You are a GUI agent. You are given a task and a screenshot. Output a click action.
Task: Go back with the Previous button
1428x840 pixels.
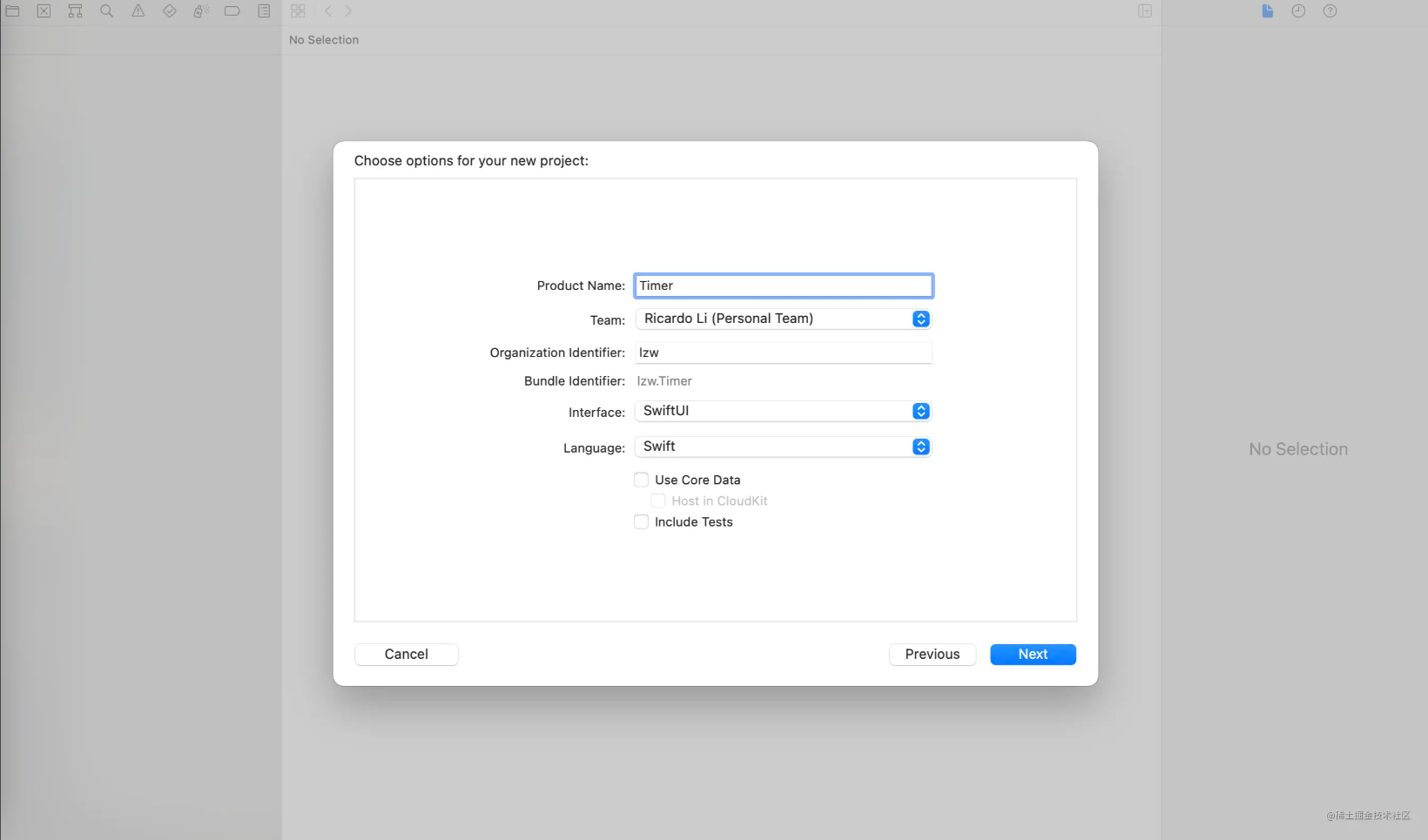(x=932, y=654)
